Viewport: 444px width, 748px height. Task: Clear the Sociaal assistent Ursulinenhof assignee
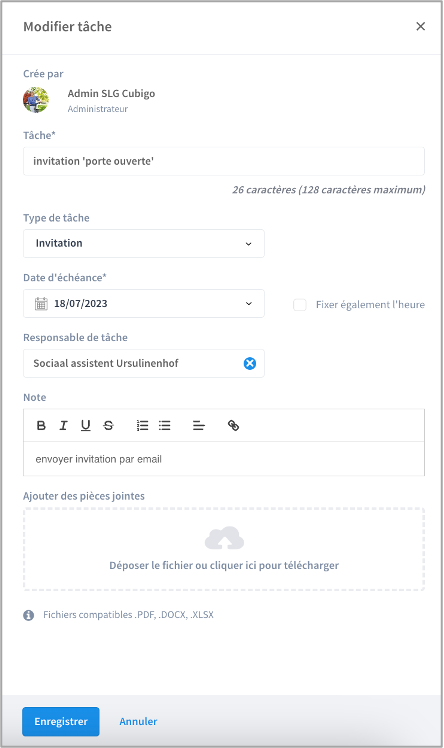pos(250,364)
